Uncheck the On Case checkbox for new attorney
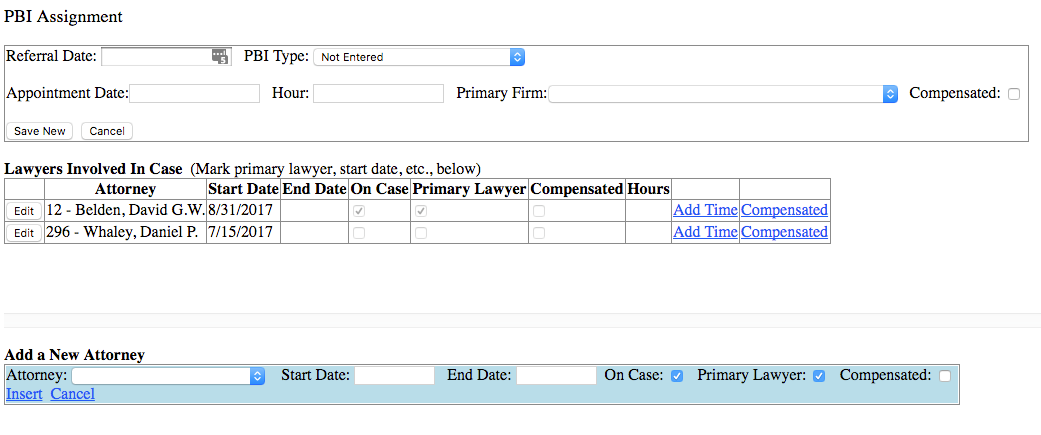This screenshot has height=435, width=1041. (677, 376)
